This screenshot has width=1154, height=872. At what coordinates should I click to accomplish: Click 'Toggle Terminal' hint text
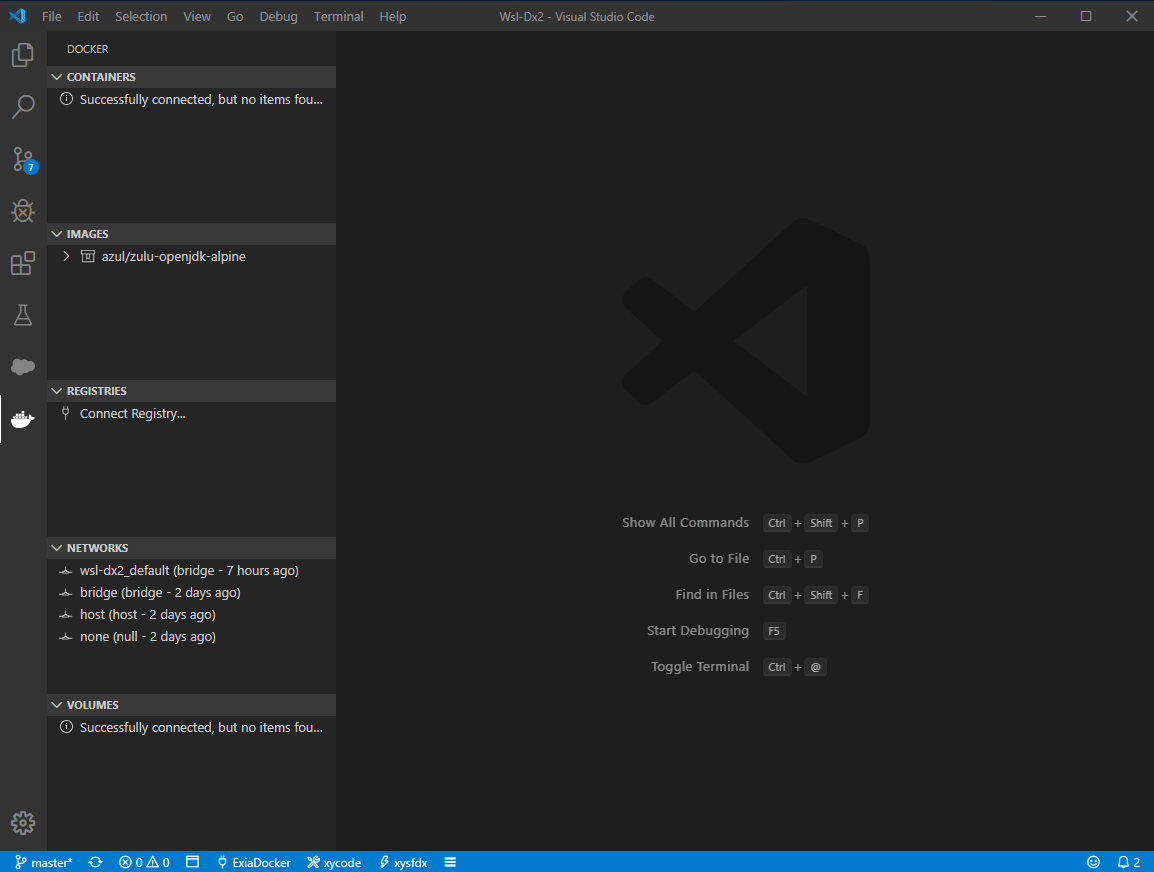point(700,667)
